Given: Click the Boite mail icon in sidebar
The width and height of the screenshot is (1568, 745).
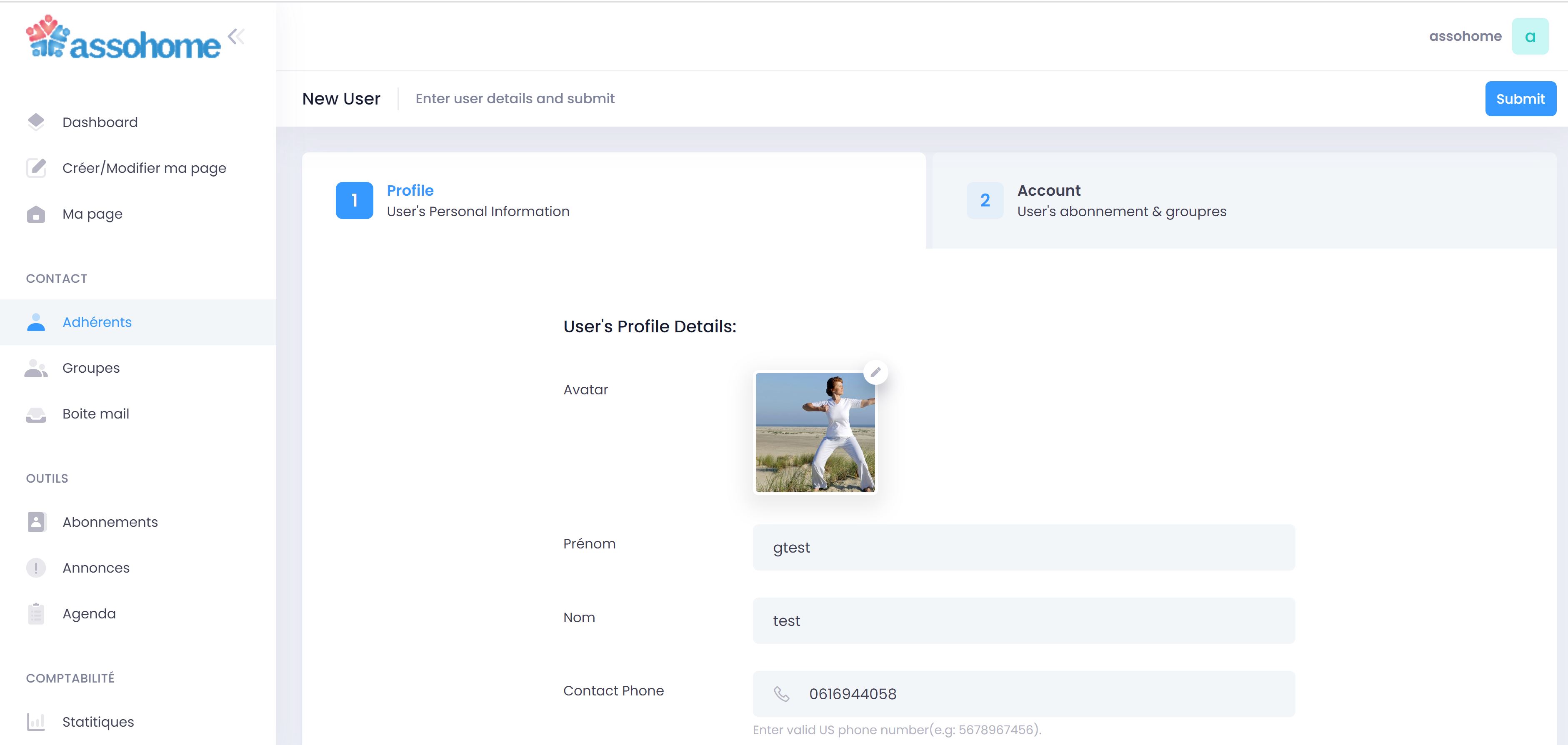Looking at the screenshot, I should click(x=35, y=414).
